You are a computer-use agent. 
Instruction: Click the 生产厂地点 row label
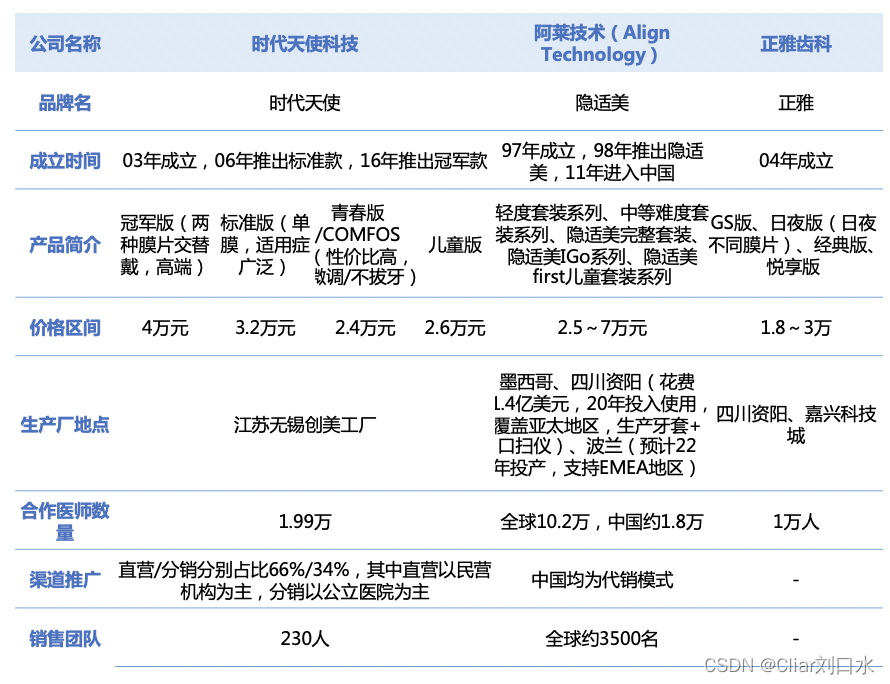65,425
